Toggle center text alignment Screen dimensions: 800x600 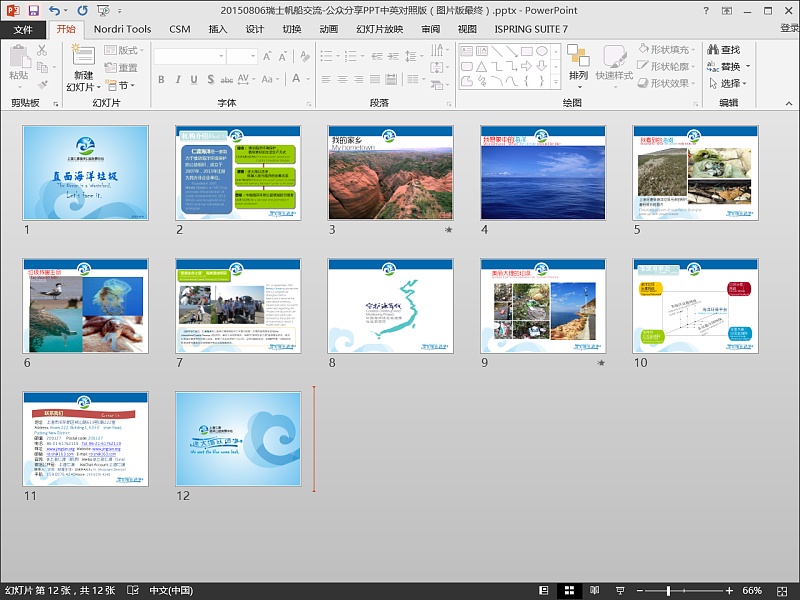click(x=342, y=79)
